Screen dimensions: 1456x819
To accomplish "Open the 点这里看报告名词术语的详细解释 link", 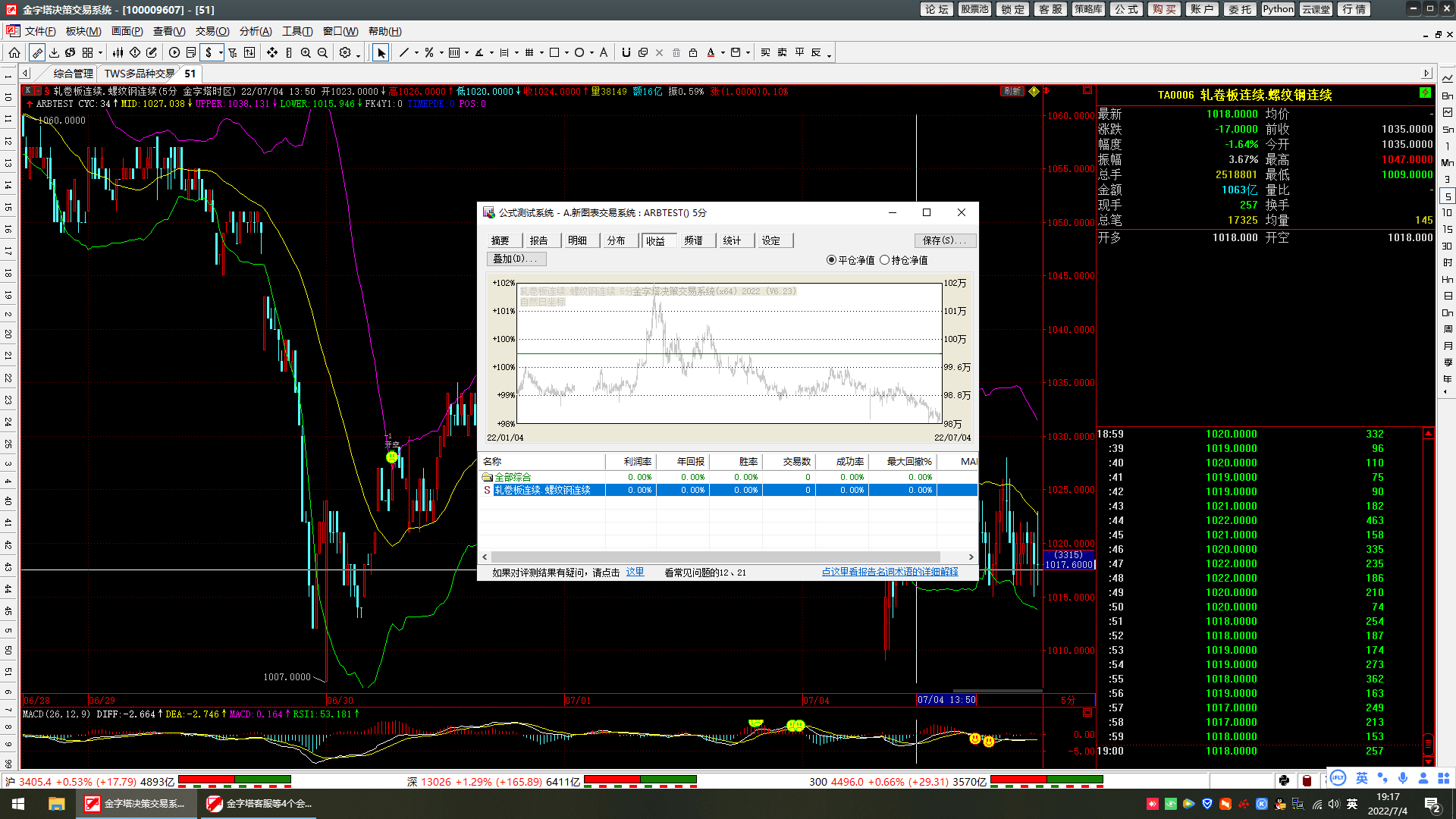I will [890, 572].
